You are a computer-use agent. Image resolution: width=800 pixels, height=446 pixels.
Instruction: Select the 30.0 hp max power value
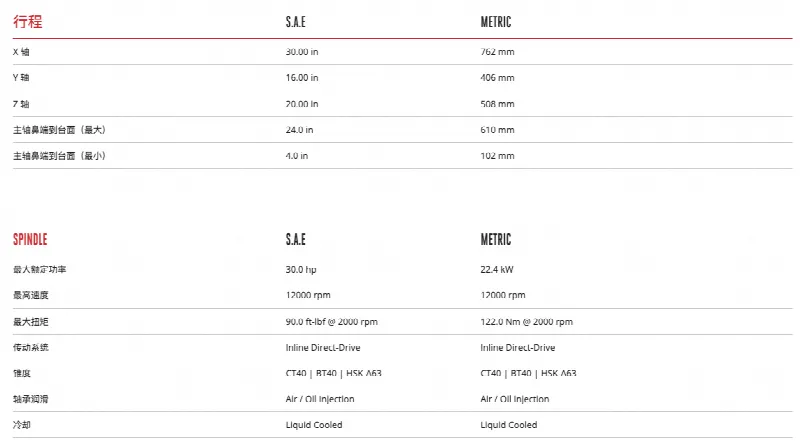(301, 269)
